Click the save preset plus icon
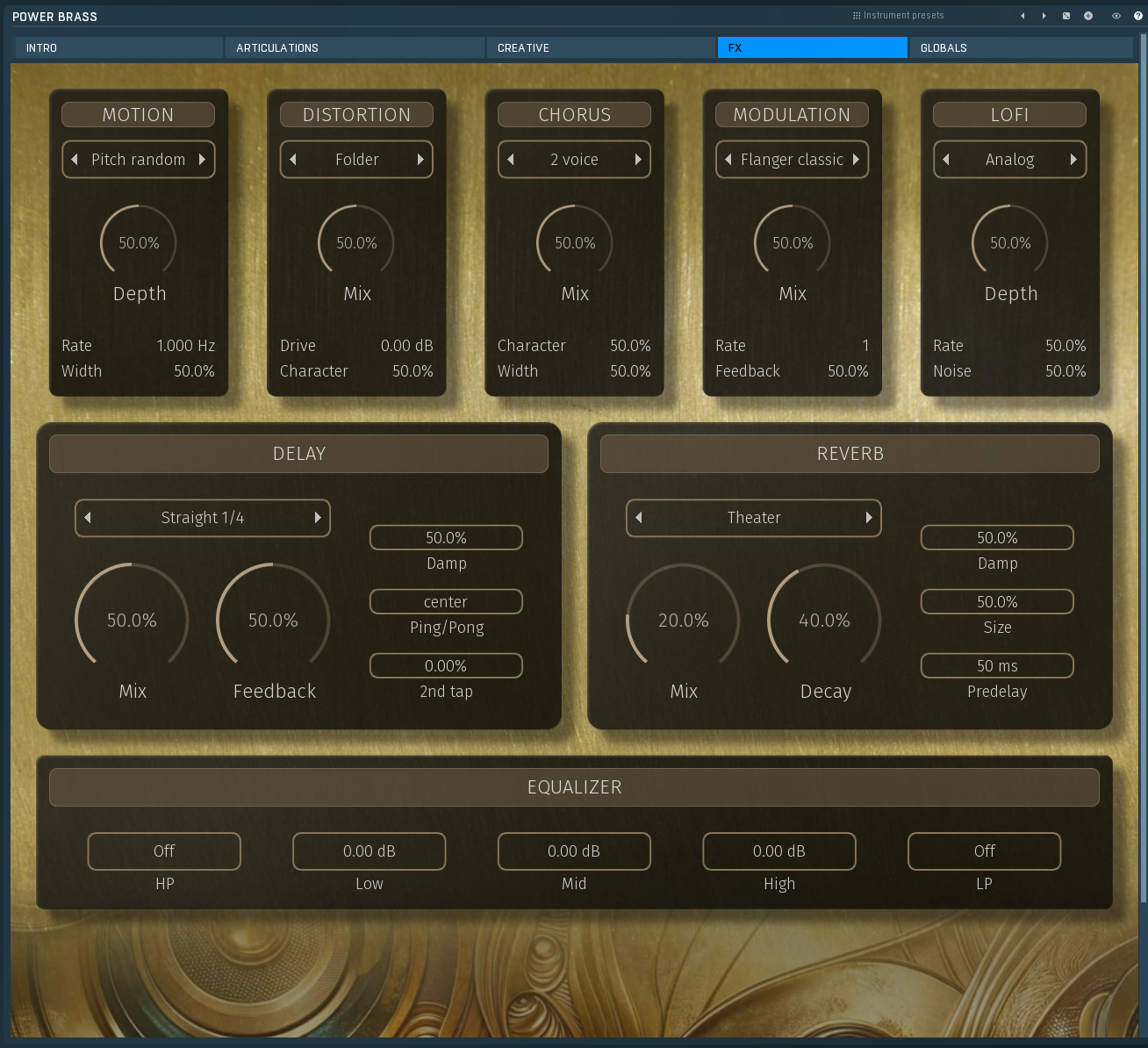 [x=1088, y=15]
